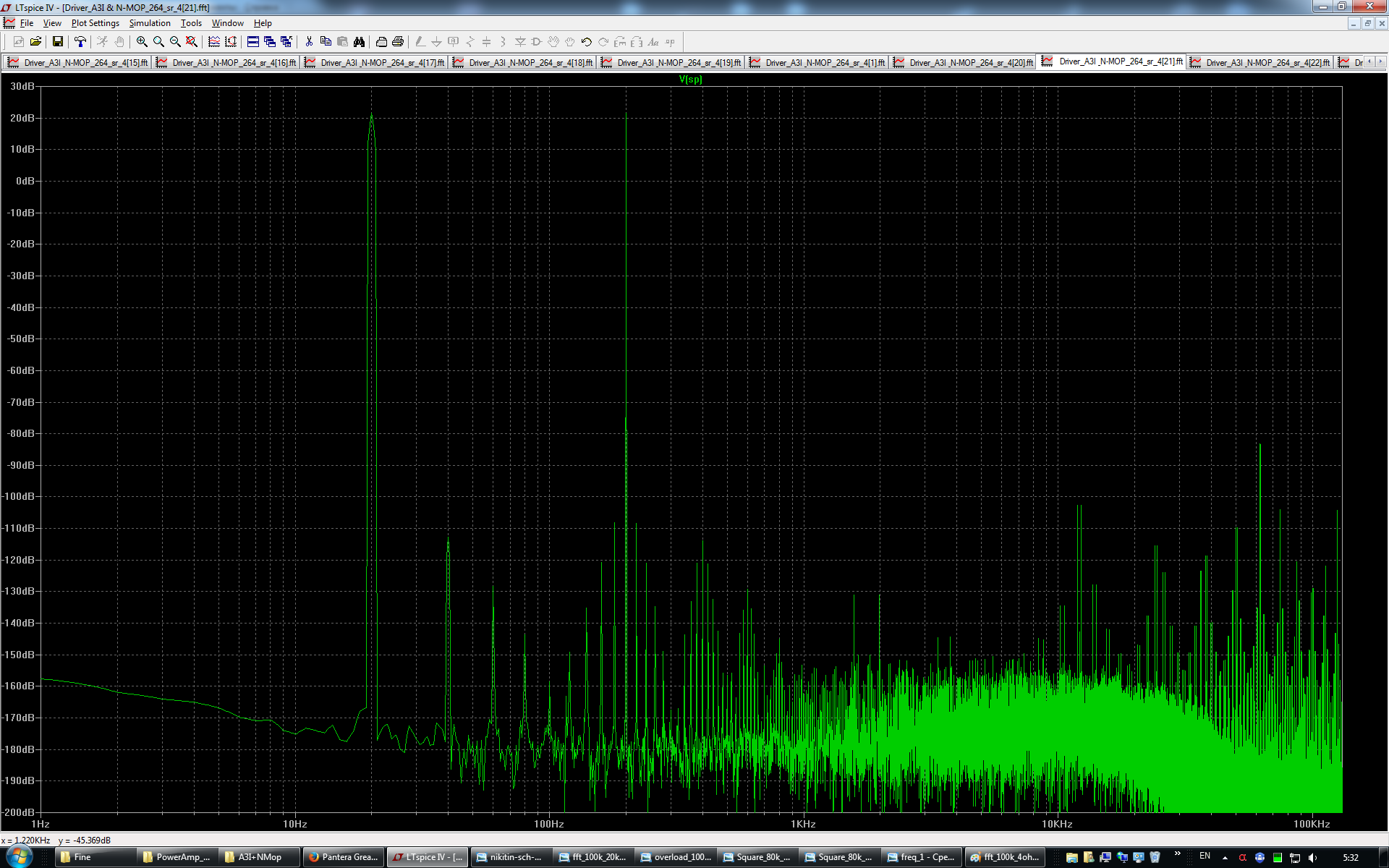Switch to the Pantera Firefox window
Screen dimensions: 1389x868
pos(344,857)
